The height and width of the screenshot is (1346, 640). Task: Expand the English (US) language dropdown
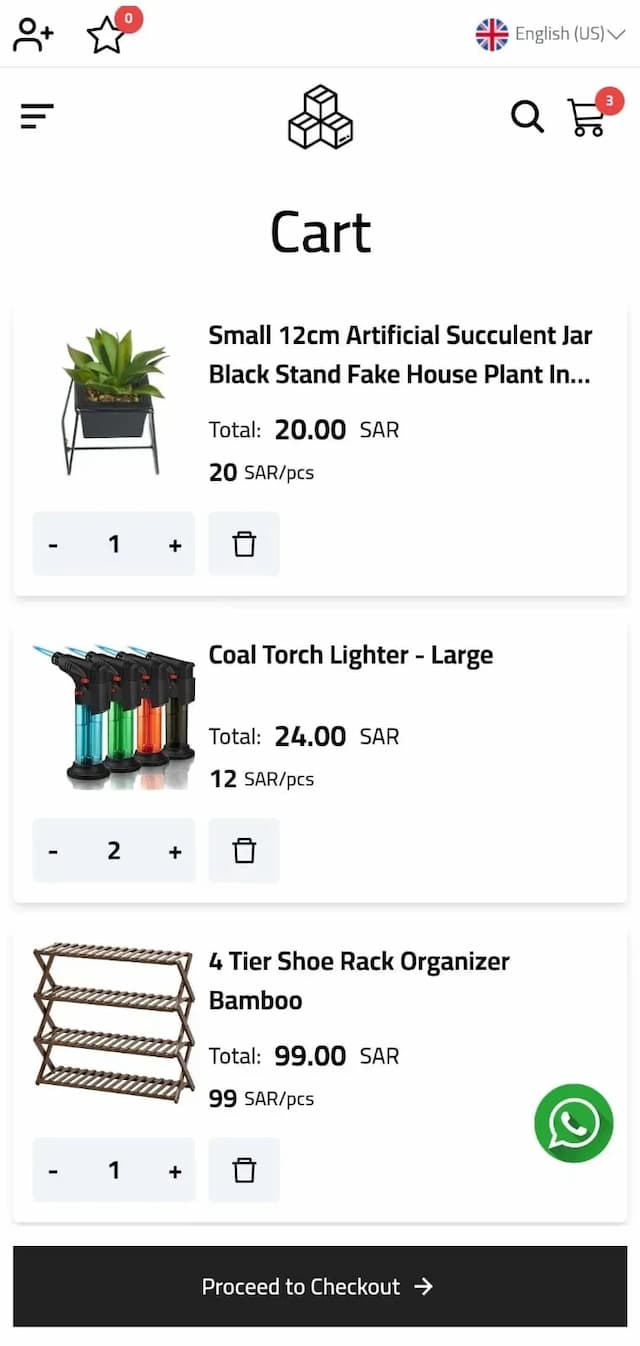tap(550, 34)
